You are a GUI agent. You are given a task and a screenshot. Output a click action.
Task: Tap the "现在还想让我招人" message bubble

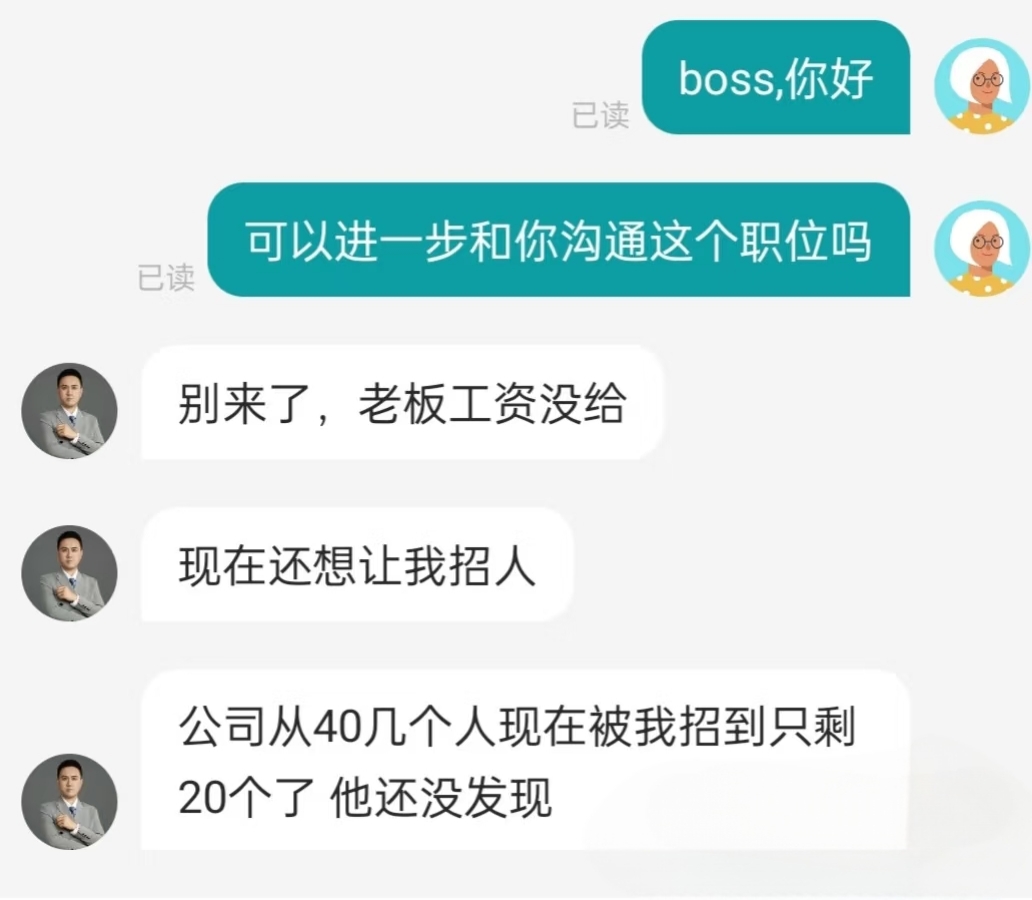(x=357, y=565)
